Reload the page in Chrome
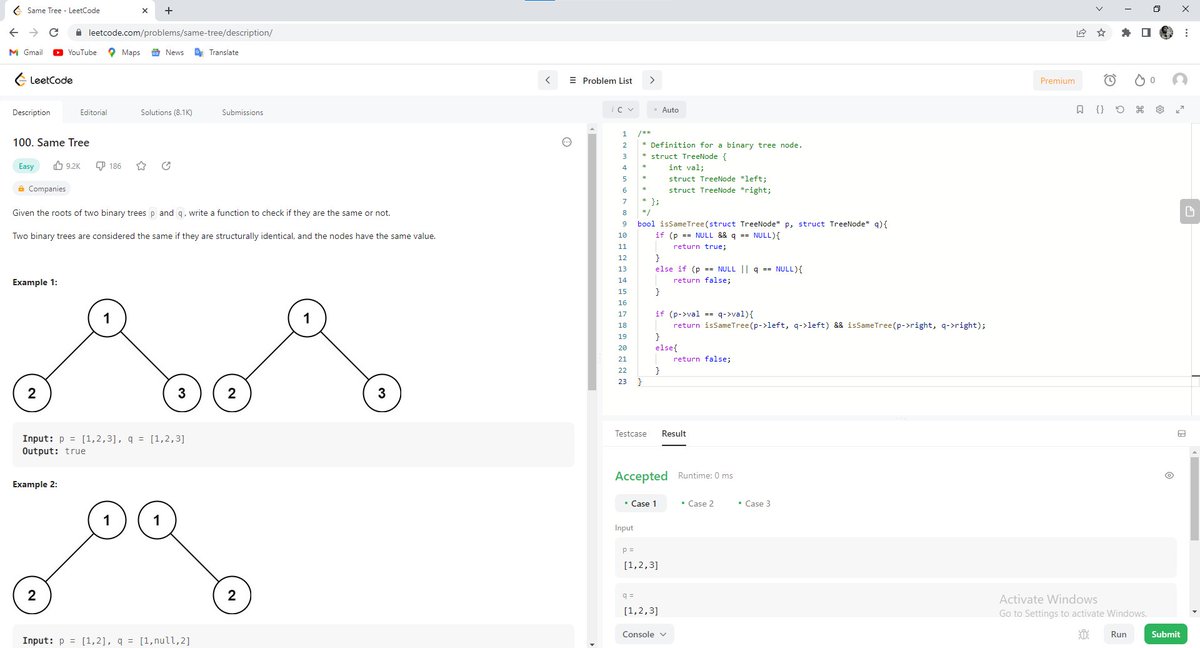The height and width of the screenshot is (648, 1200). [x=53, y=32]
